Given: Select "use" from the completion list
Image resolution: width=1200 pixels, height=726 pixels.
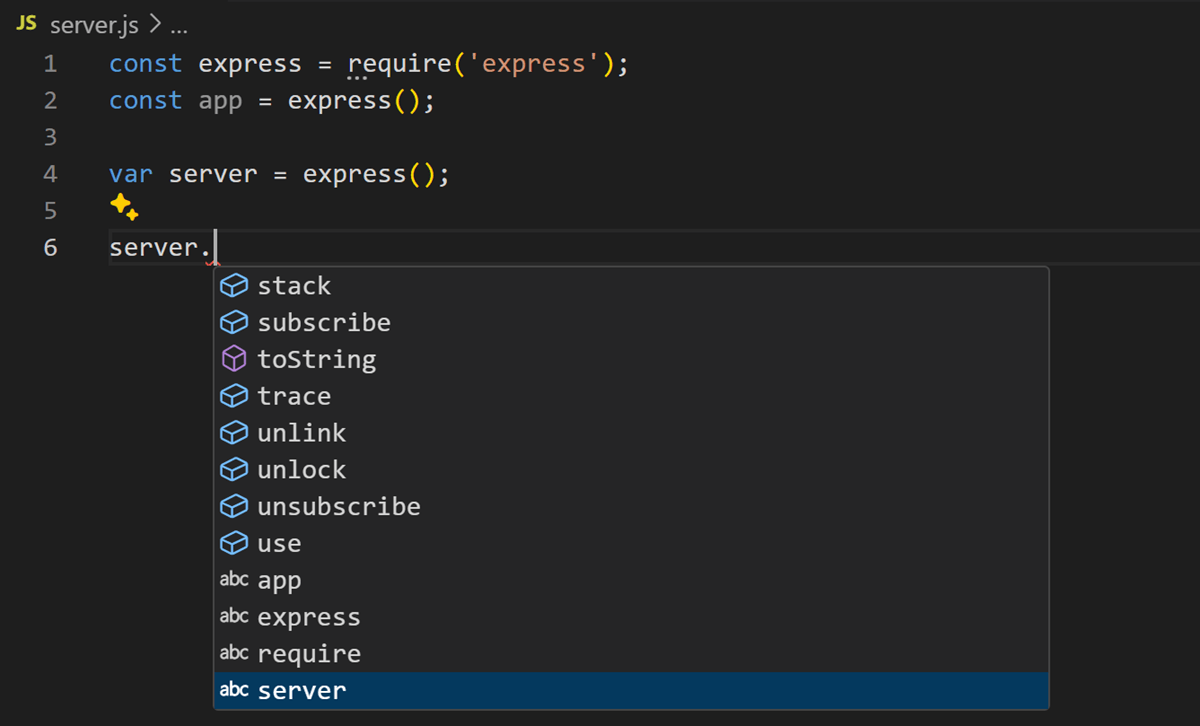Looking at the screenshot, I should pos(280,543).
